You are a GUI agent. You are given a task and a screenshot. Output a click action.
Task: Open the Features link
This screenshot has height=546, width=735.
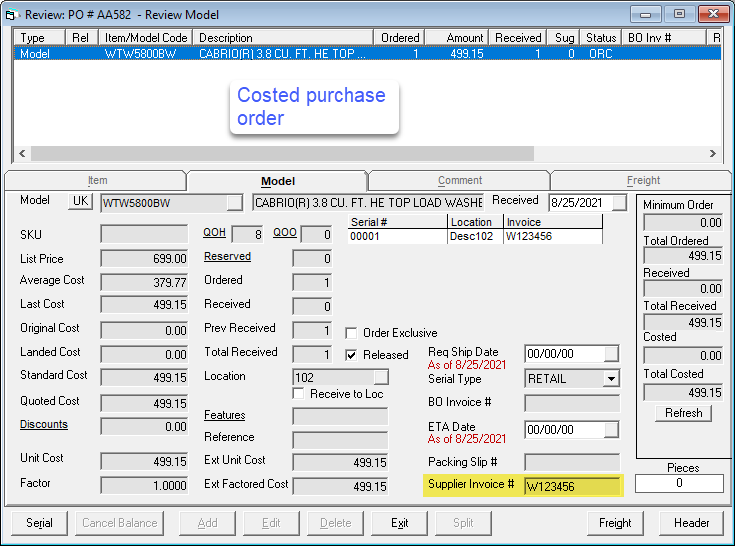(225, 415)
